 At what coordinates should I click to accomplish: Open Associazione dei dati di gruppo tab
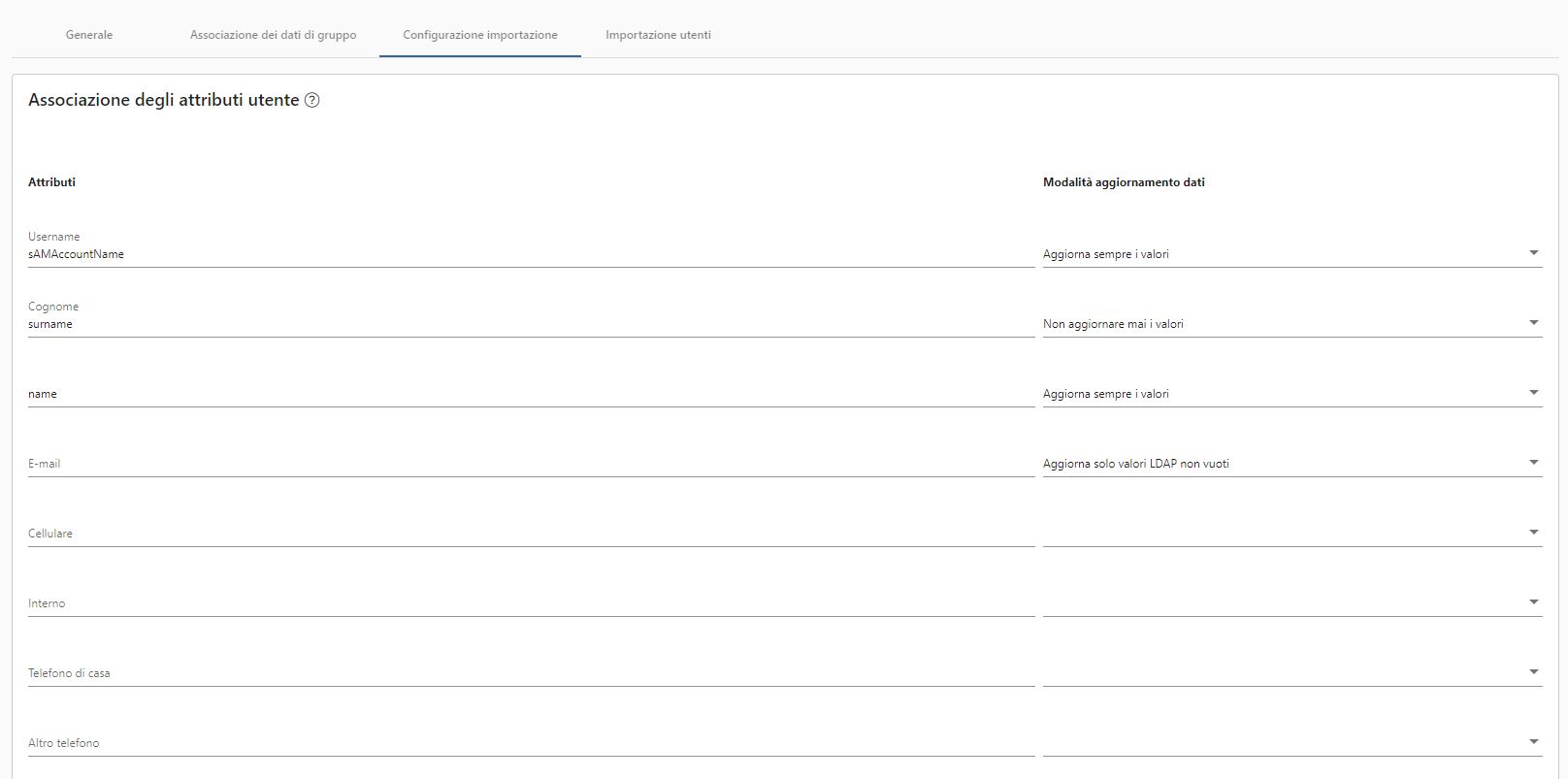point(274,35)
